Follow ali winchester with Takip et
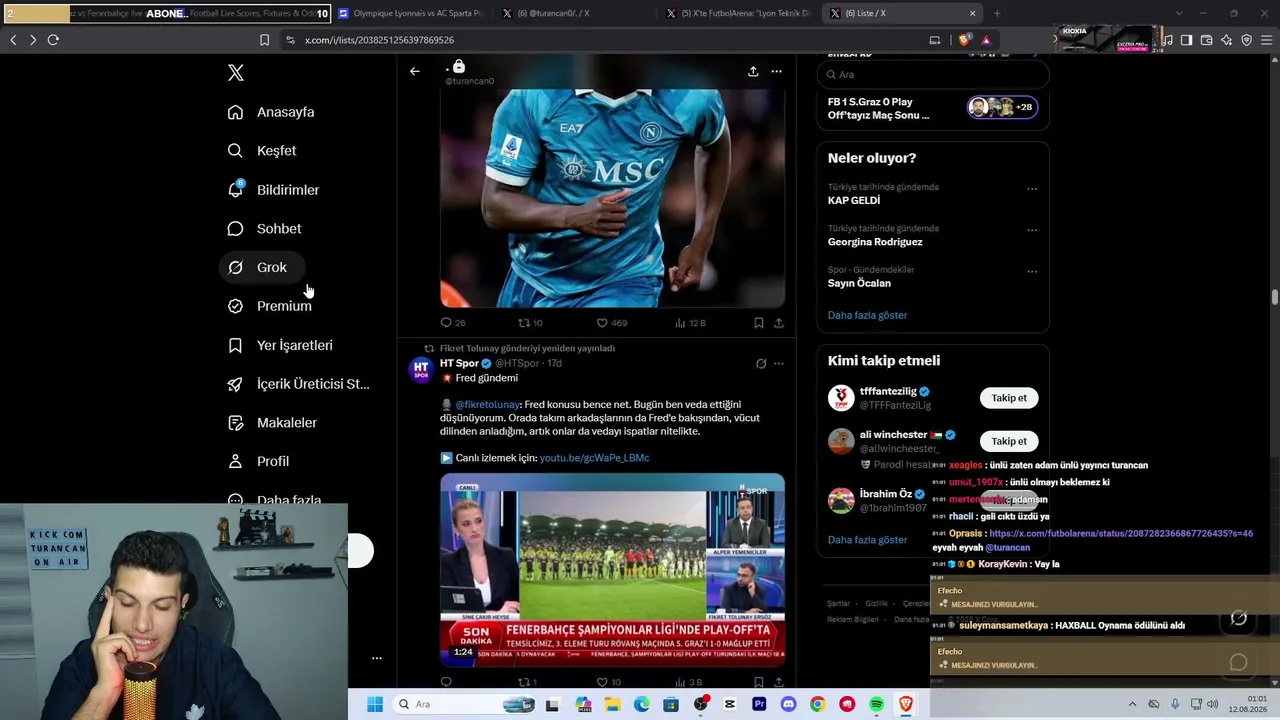This screenshot has height=720, width=1280. pos(1009,441)
